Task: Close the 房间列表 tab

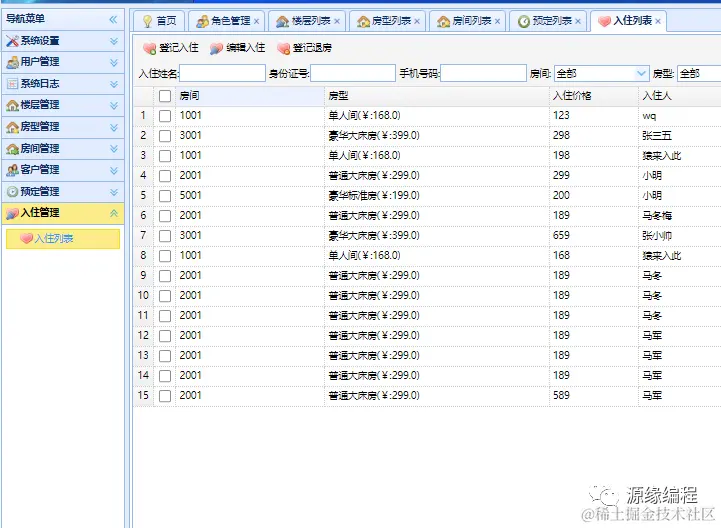Action: (498, 21)
